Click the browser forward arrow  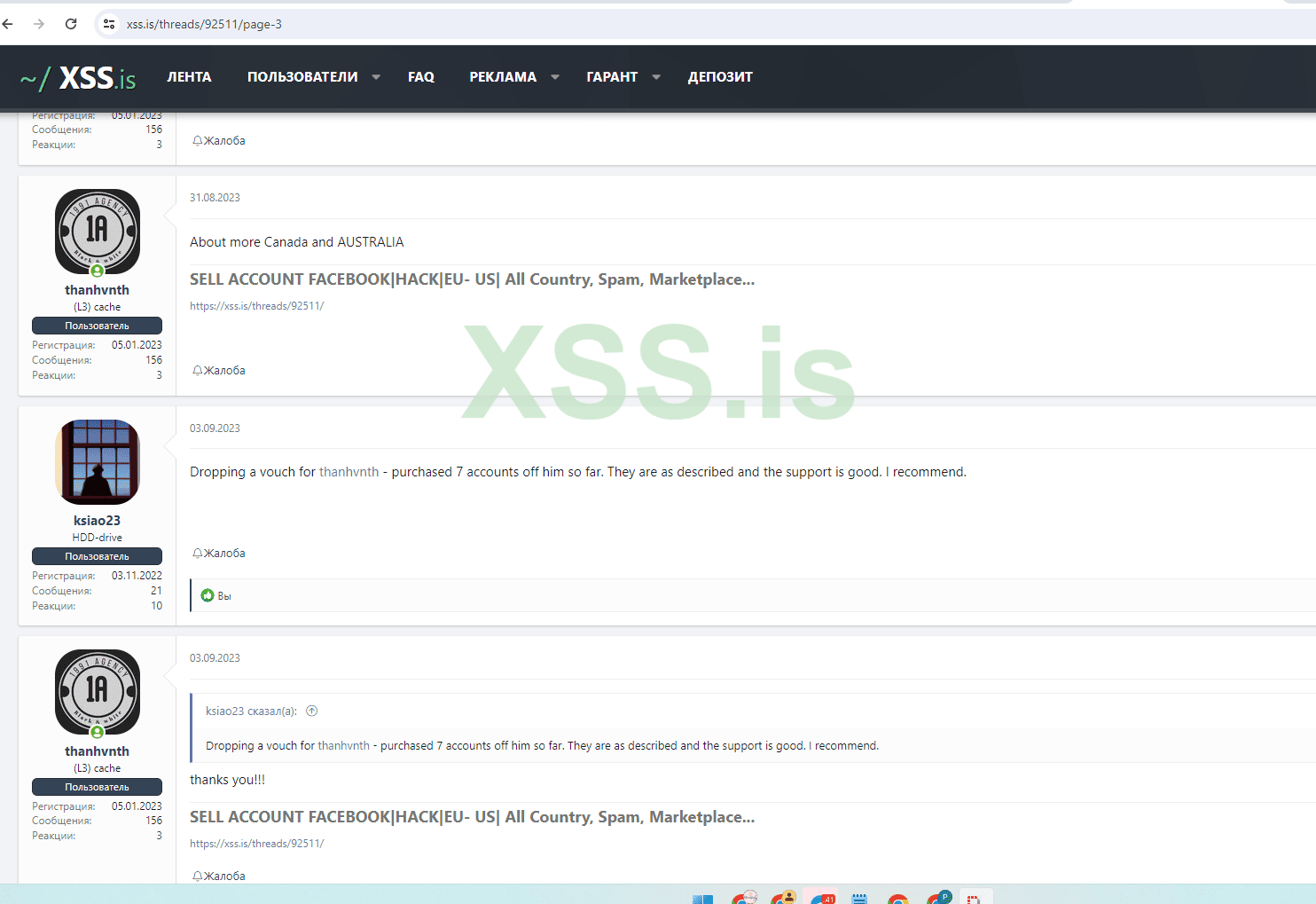click(39, 24)
